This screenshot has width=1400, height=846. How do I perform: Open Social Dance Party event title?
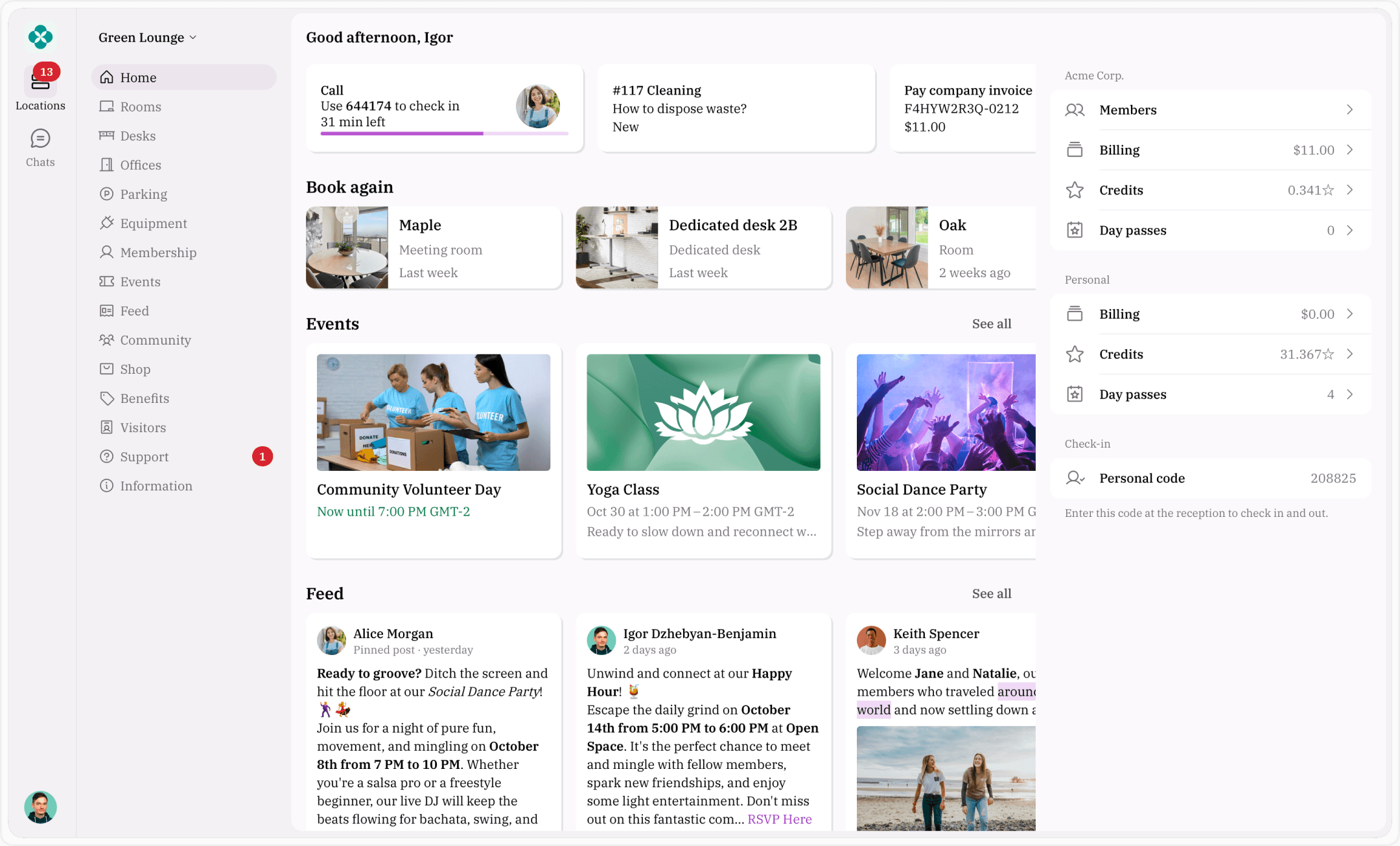coord(921,489)
